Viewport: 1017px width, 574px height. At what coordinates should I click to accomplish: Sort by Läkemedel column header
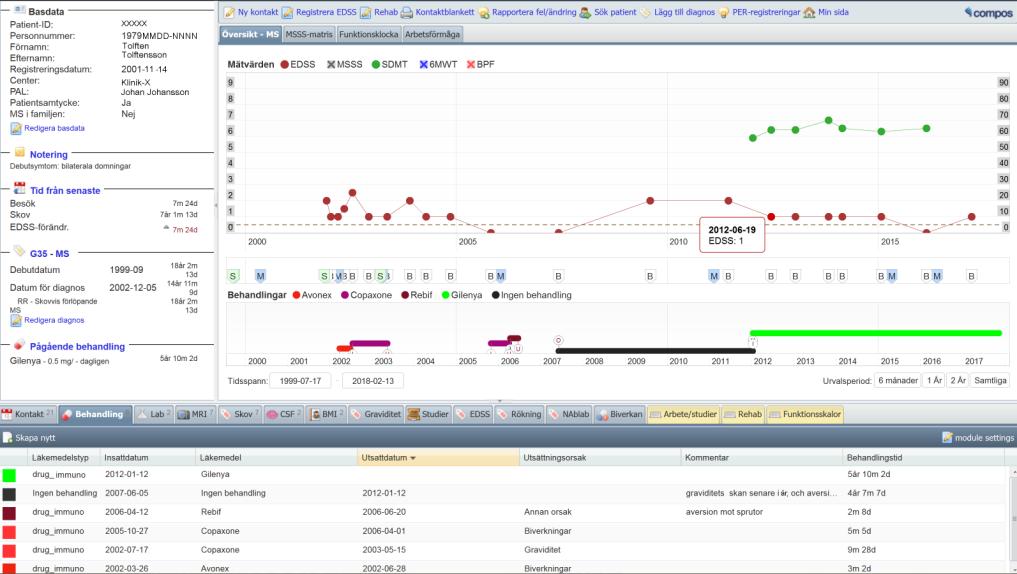[x=276, y=458]
